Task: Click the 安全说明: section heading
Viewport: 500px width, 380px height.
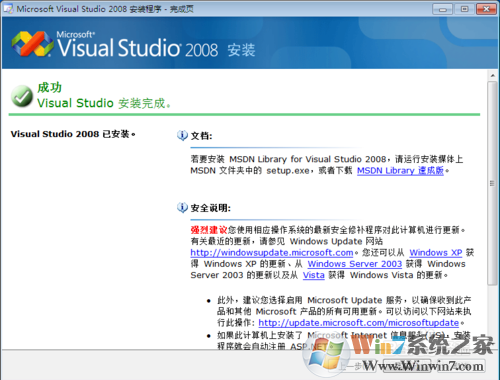Action: coord(210,208)
